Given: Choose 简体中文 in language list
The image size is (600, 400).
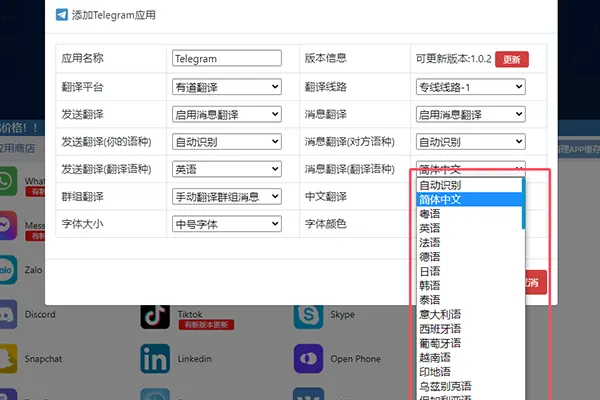Looking at the screenshot, I should pos(469,199).
